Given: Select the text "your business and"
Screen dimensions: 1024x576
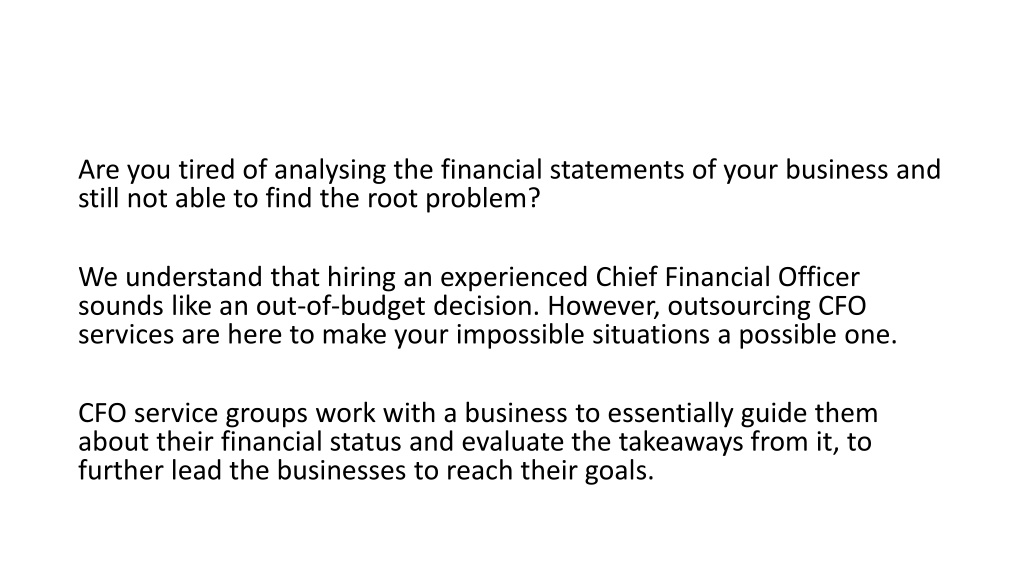Looking at the screenshot, I should pyautogui.click(x=831, y=170).
